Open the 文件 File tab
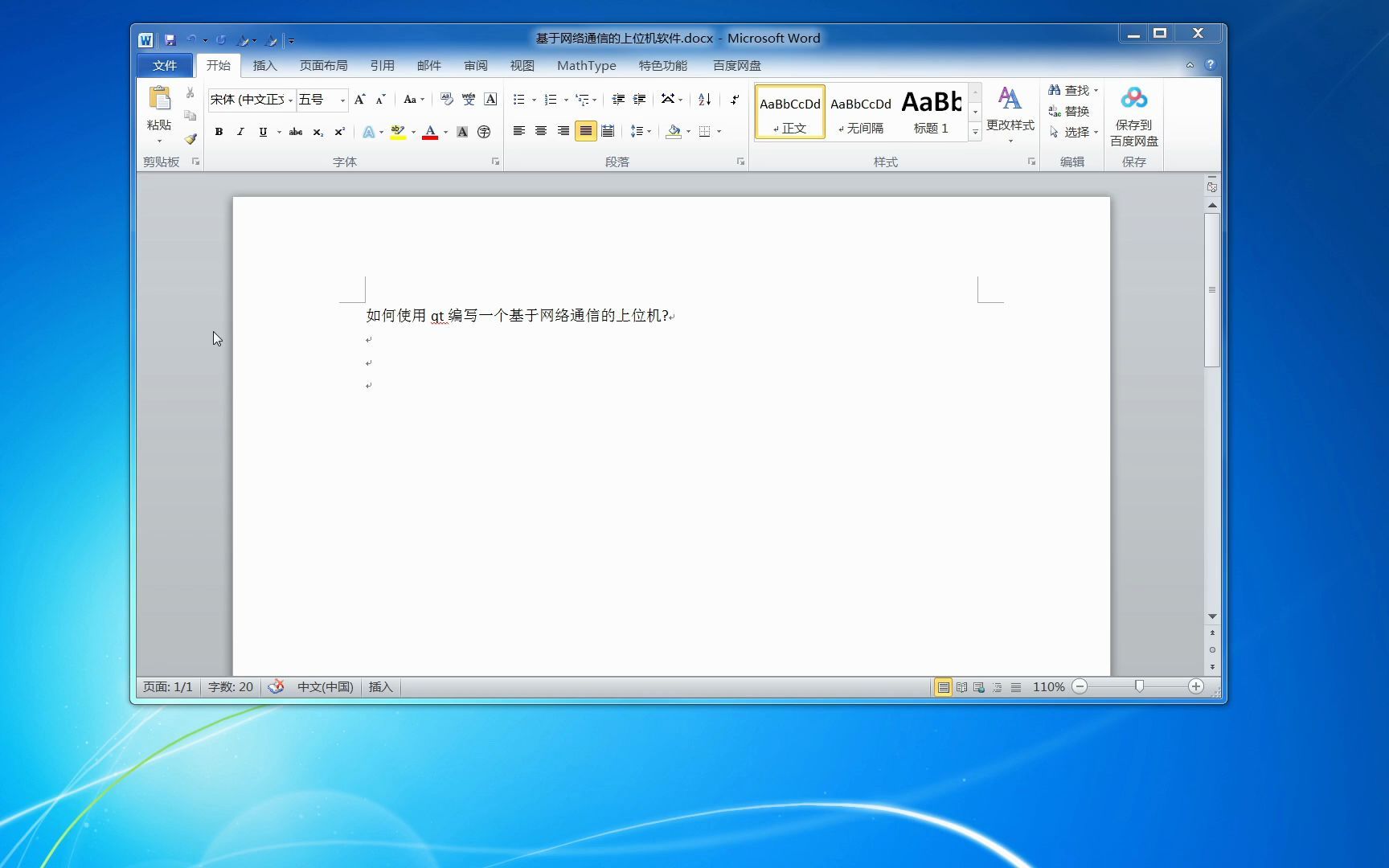Viewport: 1389px width, 868px height. 165,66
